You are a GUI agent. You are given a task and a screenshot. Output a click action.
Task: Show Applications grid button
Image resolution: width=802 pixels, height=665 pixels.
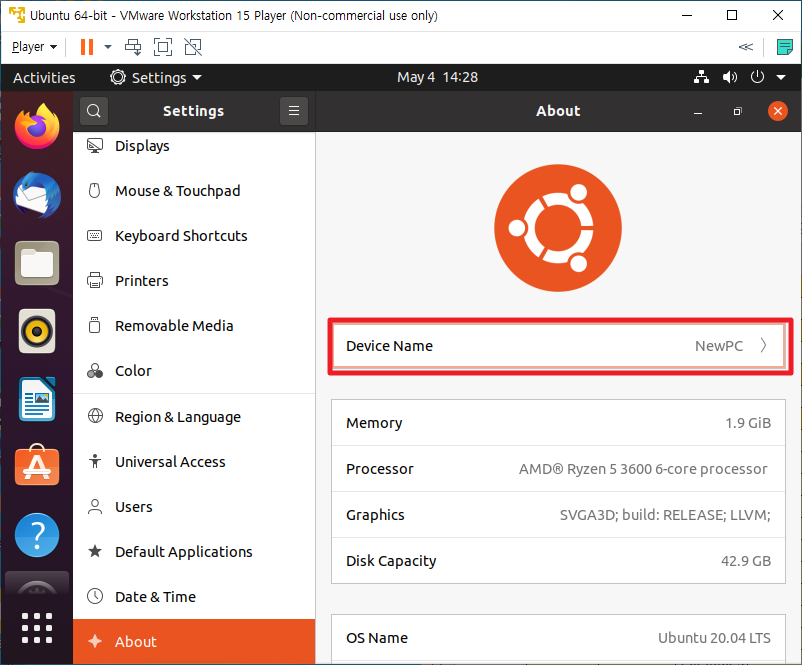click(37, 628)
